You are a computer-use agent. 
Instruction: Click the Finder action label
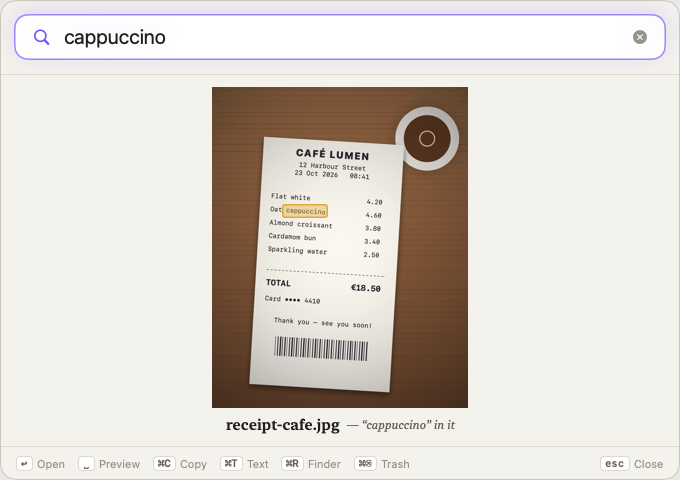pos(324,464)
